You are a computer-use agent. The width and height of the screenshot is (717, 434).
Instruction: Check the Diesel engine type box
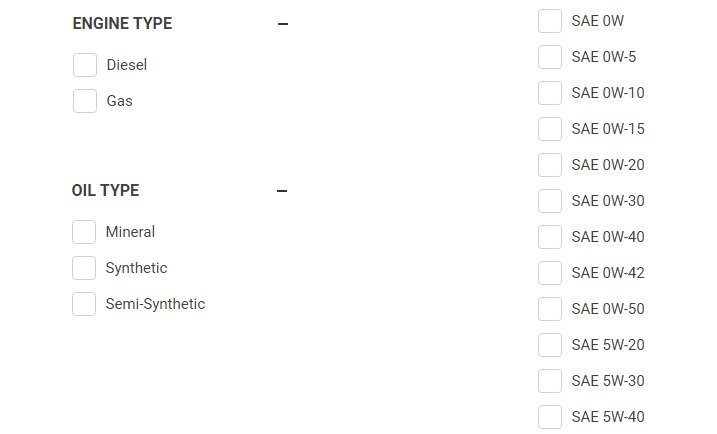(85, 65)
